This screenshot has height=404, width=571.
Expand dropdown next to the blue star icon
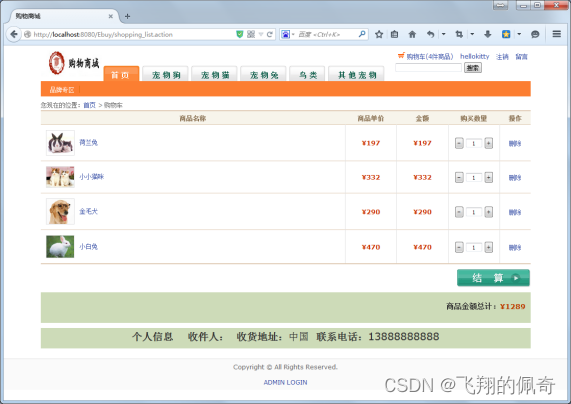coord(519,34)
